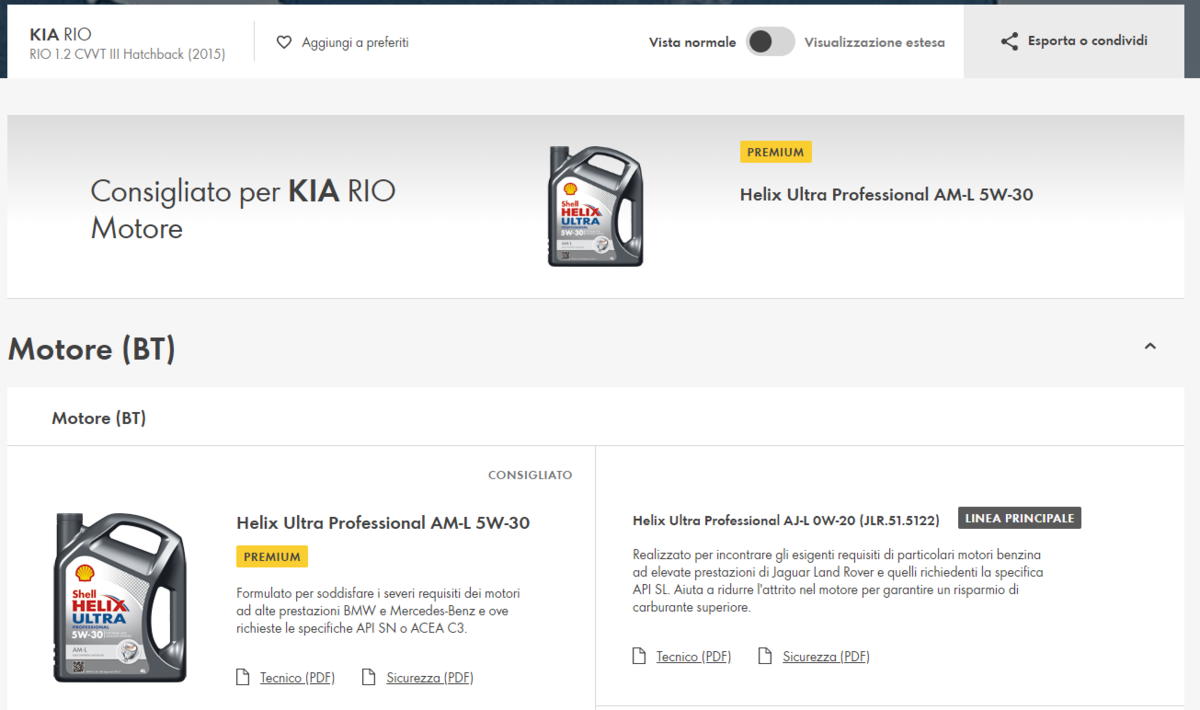The image size is (1200, 710).
Task: Select Helix Ultra Professional AM-L 5W-30 banner title
Action: (886, 195)
